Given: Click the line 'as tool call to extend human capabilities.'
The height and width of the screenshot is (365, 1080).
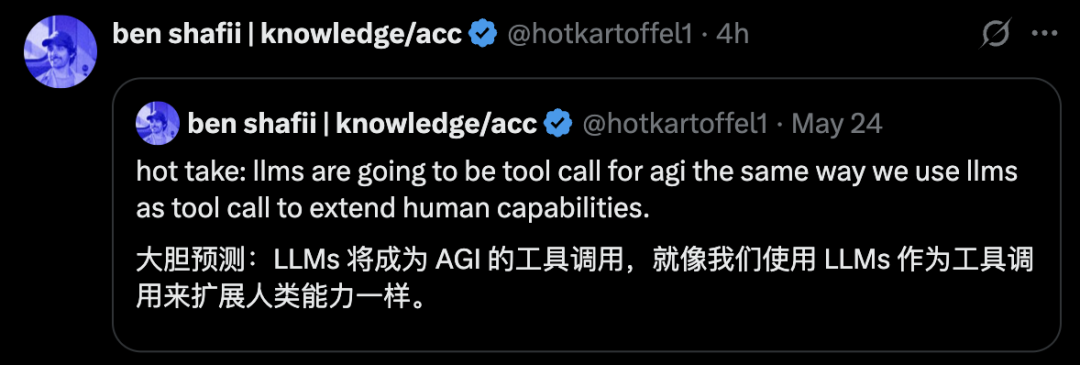Looking at the screenshot, I should click(x=393, y=209).
